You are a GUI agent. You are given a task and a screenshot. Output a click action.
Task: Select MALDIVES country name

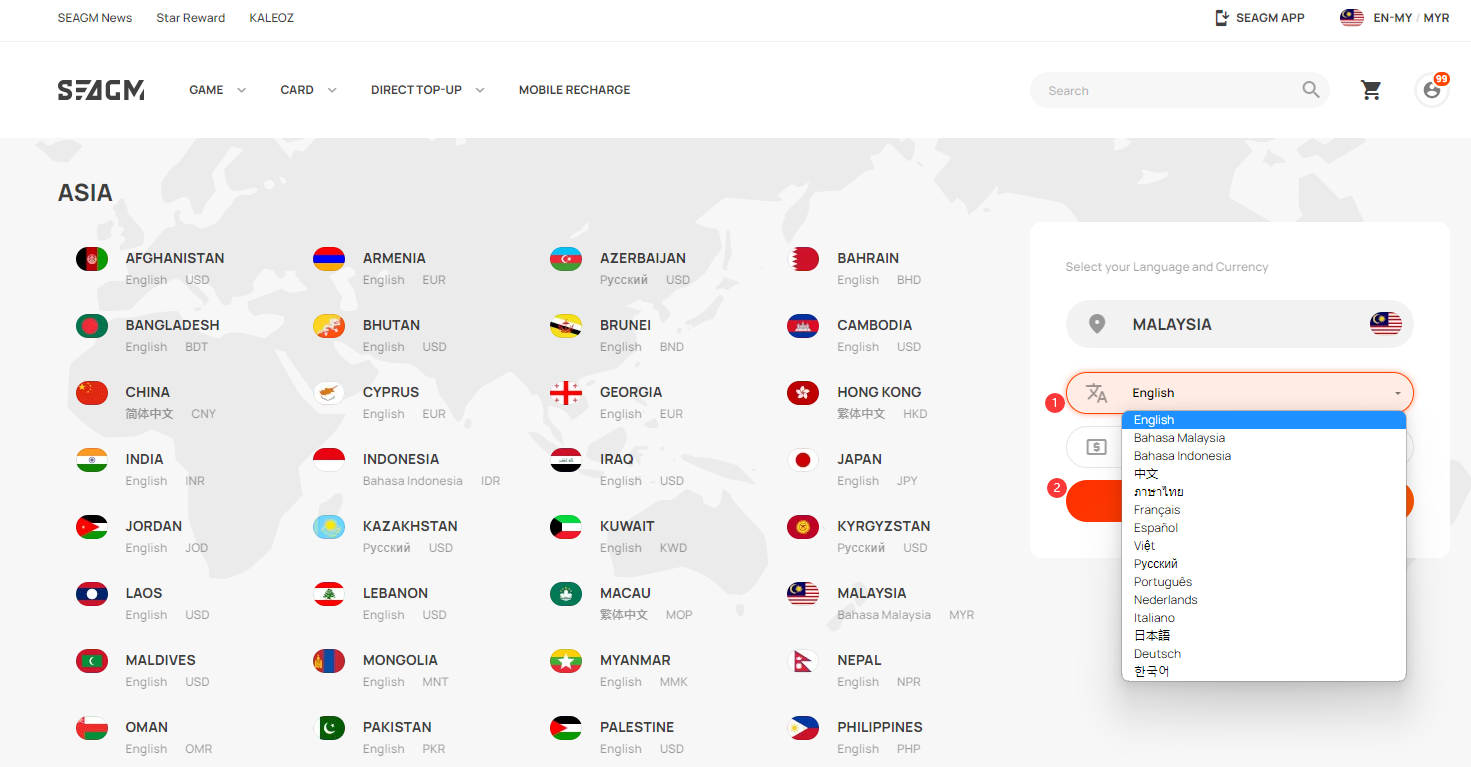[x=161, y=660]
